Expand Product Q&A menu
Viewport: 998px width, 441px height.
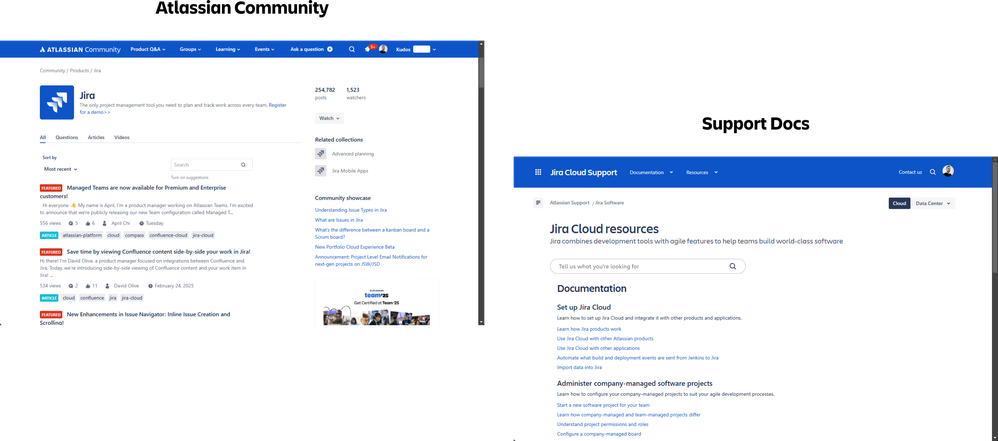tap(148, 49)
